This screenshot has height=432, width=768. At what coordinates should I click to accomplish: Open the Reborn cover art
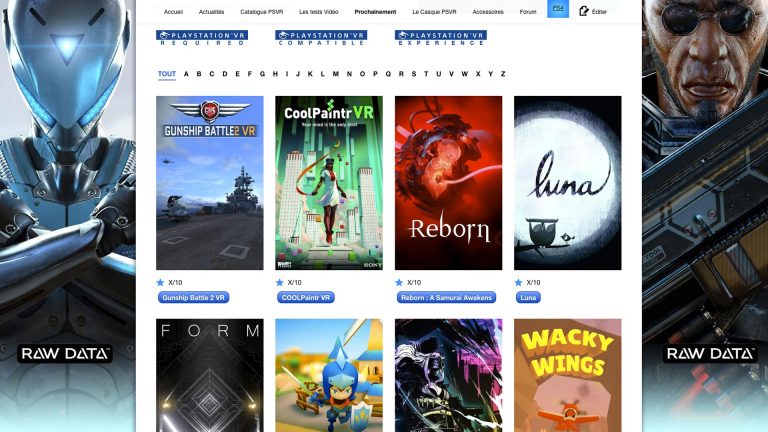tap(449, 183)
